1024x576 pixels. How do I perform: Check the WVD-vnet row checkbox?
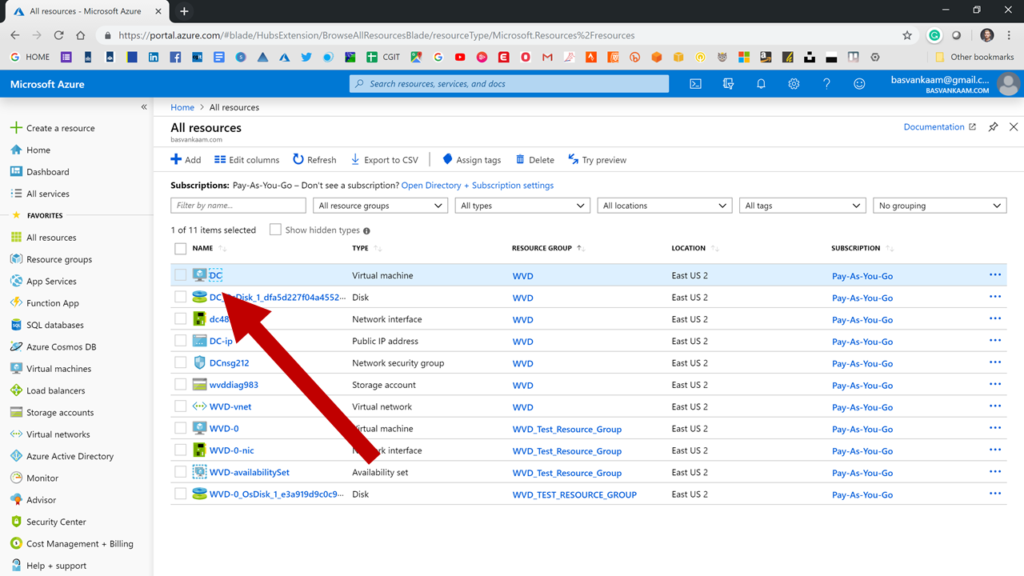[x=180, y=406]
